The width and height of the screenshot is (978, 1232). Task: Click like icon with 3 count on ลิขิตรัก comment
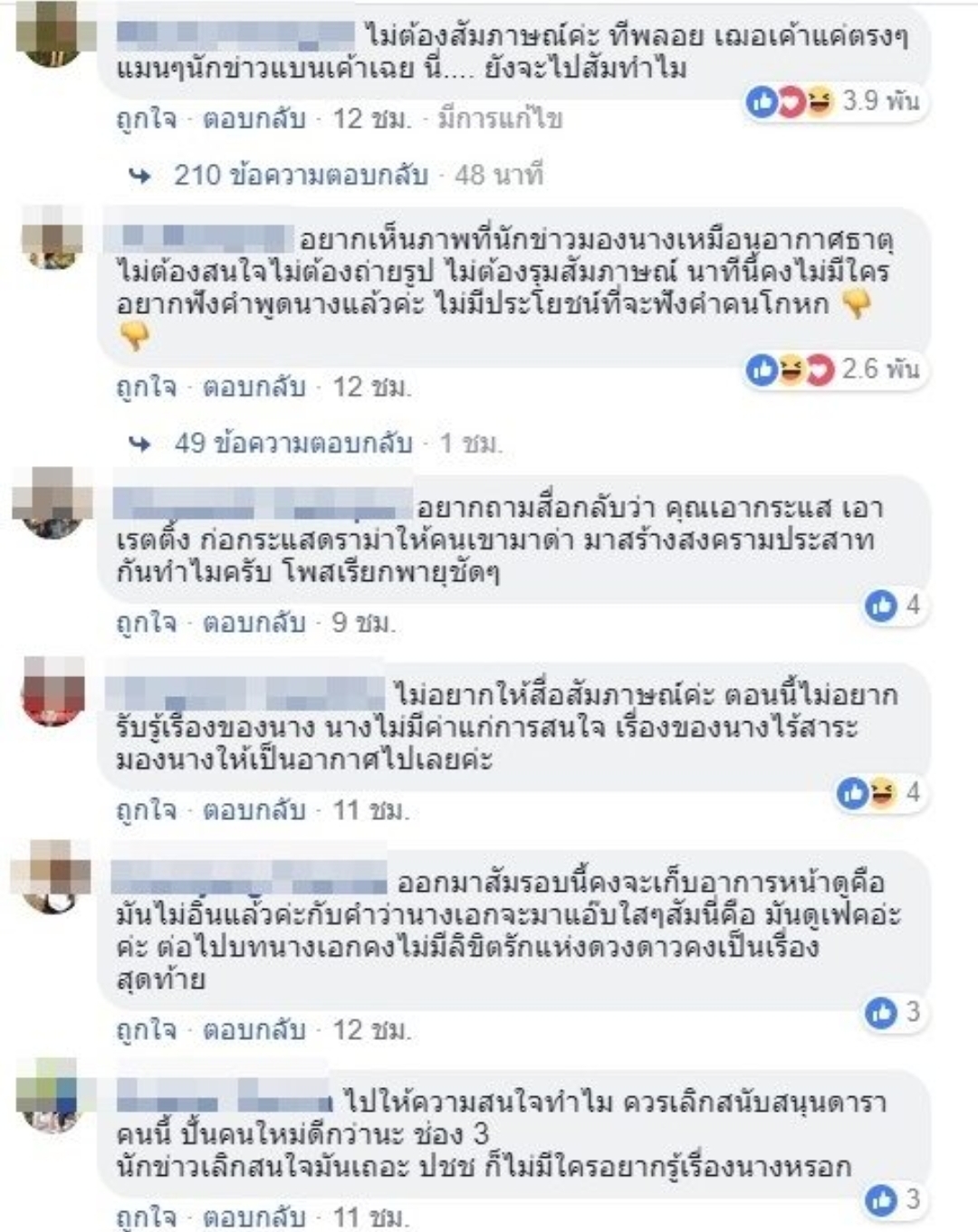(x=881, y=1013)
